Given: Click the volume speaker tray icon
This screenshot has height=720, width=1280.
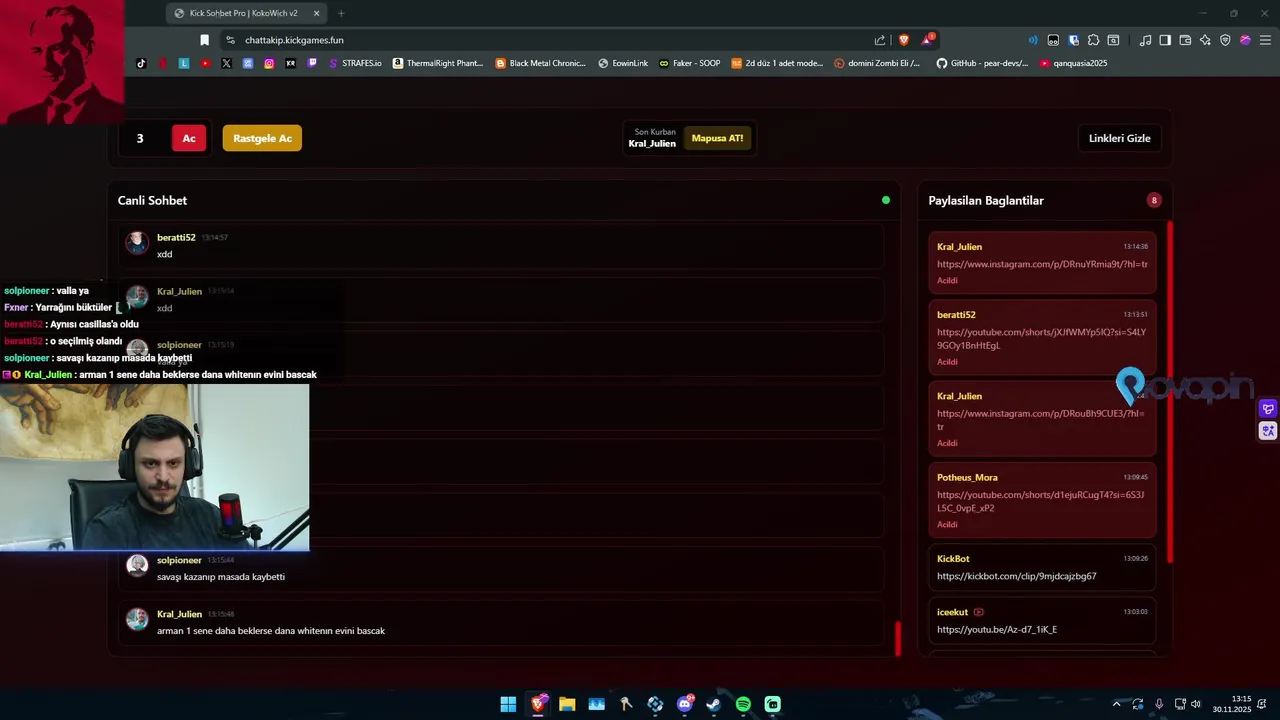Looking at the screenshot, I should [x=1195, y=704].
